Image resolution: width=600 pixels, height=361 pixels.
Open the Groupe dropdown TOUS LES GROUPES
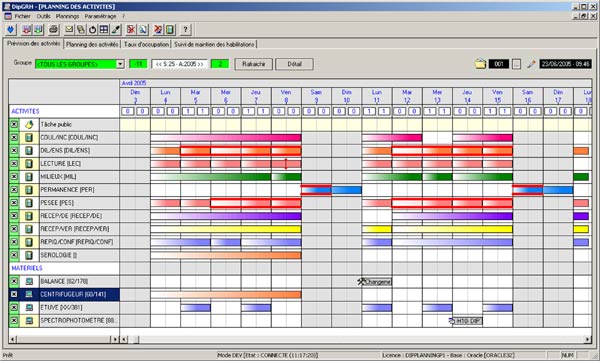click(80, 64)
